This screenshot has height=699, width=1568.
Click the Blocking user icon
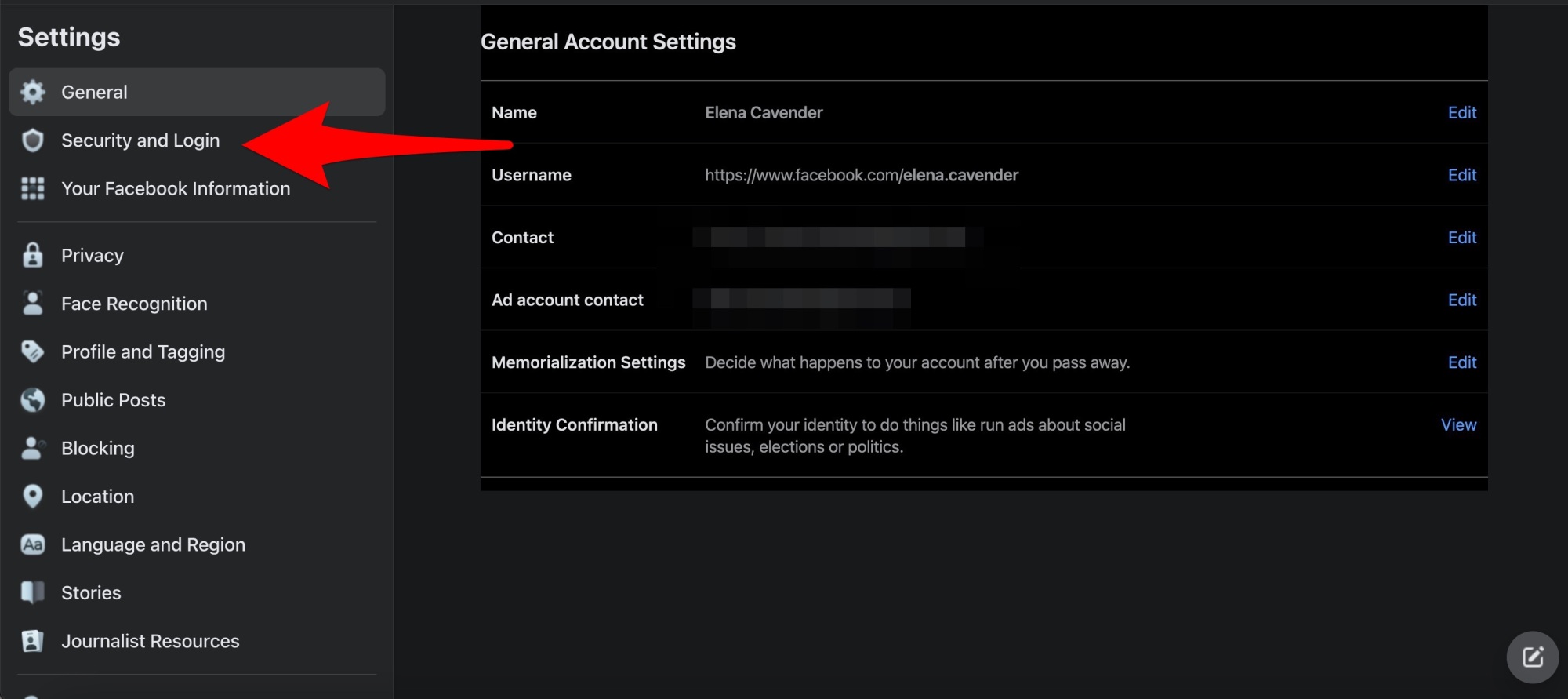coord(33,448)
